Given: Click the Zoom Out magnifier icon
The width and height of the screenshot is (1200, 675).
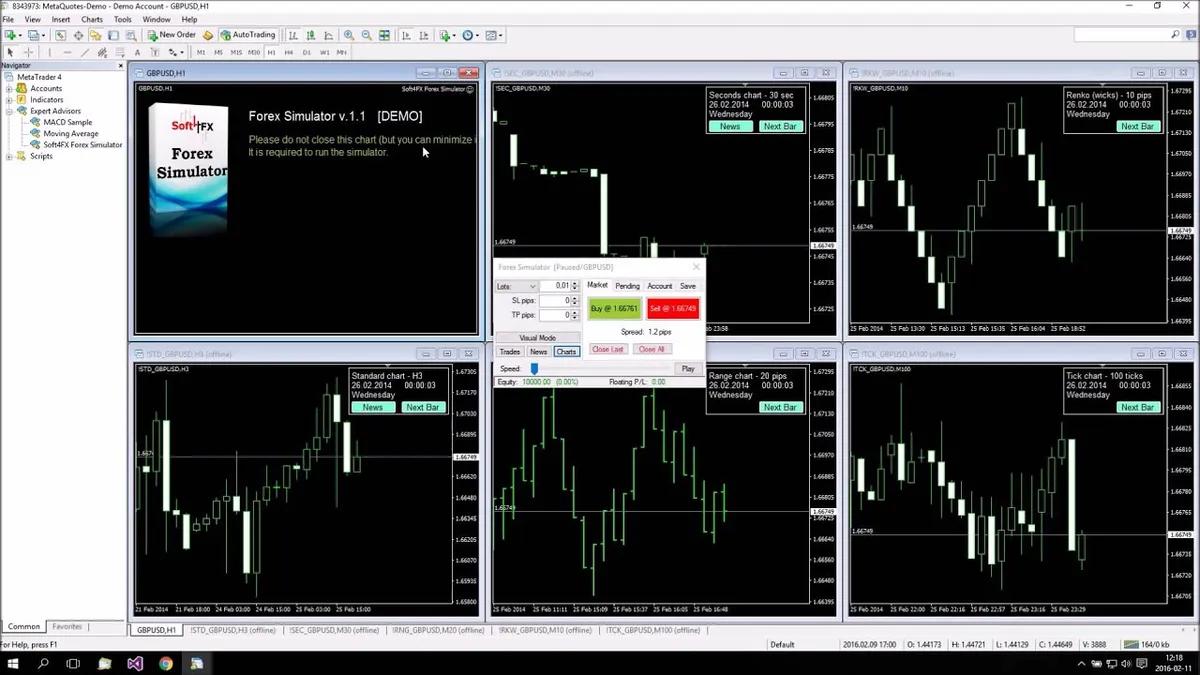Looking at the screenshot, I should click(366, 35).
